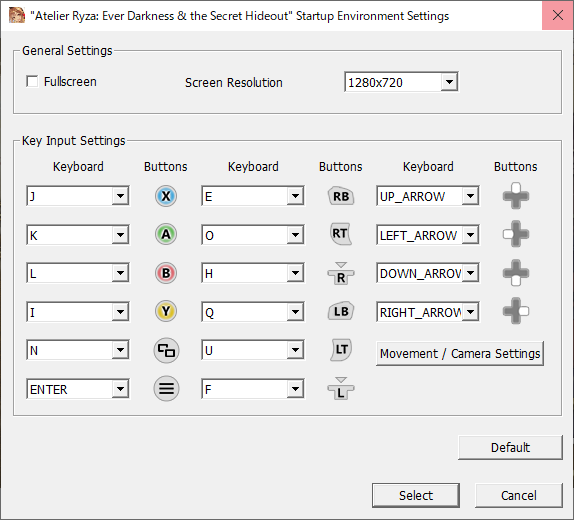
Task: Click the Select button
Action: [416, 495]
